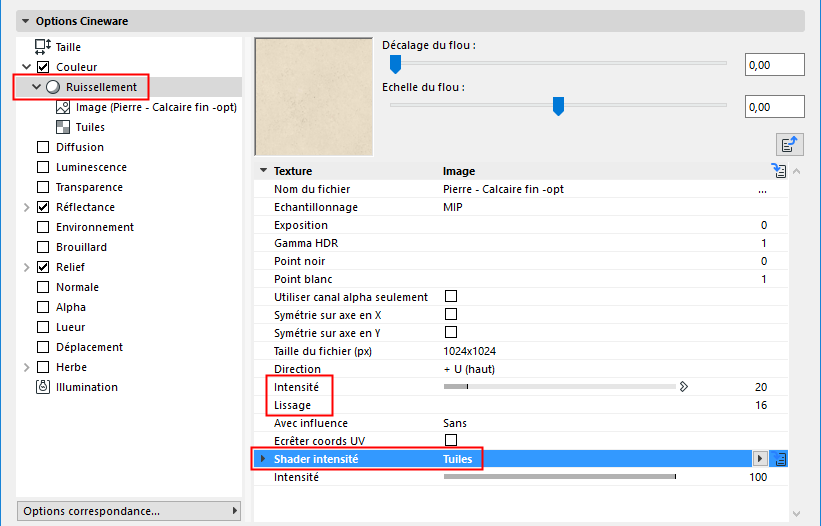Enable the Diffusion channel checkbox
The height and width of the screenshot is (526, 821).
(x=43, y=147)
